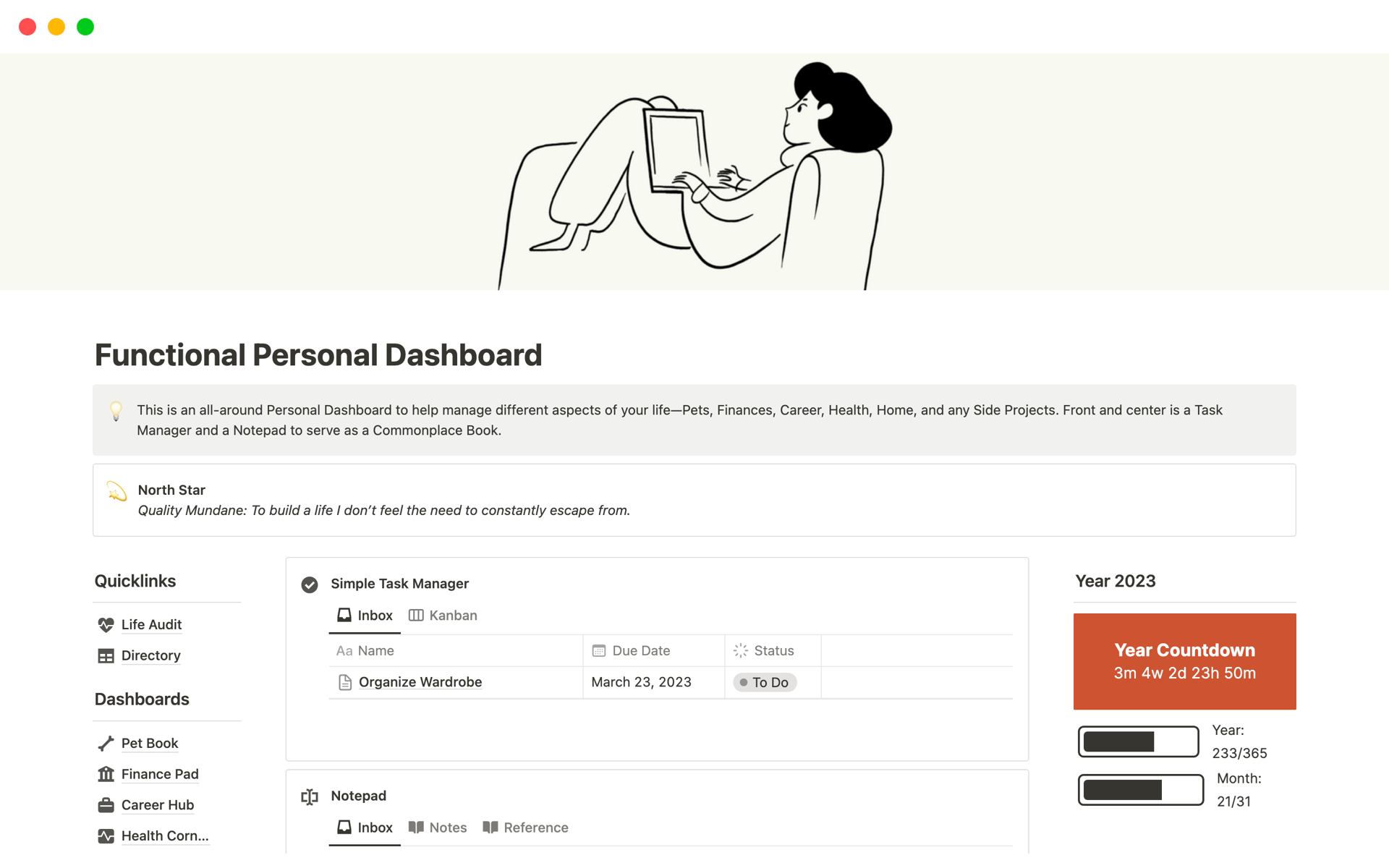This screenshot has width=1389, height=868.
Task: Switch to the Reference tab in Notepad
Action: pyautogui.click(x=525, y=827)
